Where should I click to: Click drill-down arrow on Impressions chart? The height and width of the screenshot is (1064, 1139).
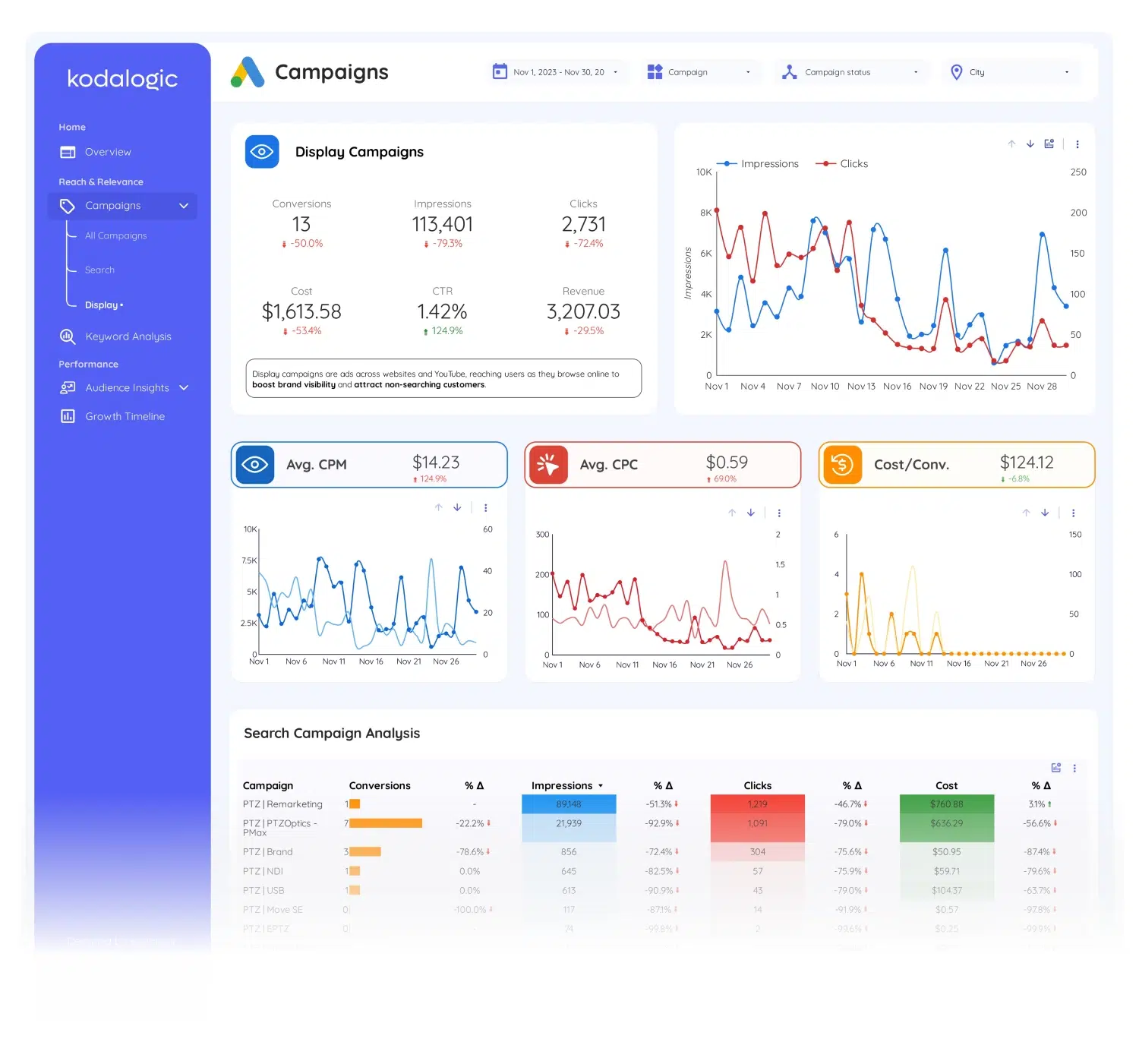(x=1030, y=144)
